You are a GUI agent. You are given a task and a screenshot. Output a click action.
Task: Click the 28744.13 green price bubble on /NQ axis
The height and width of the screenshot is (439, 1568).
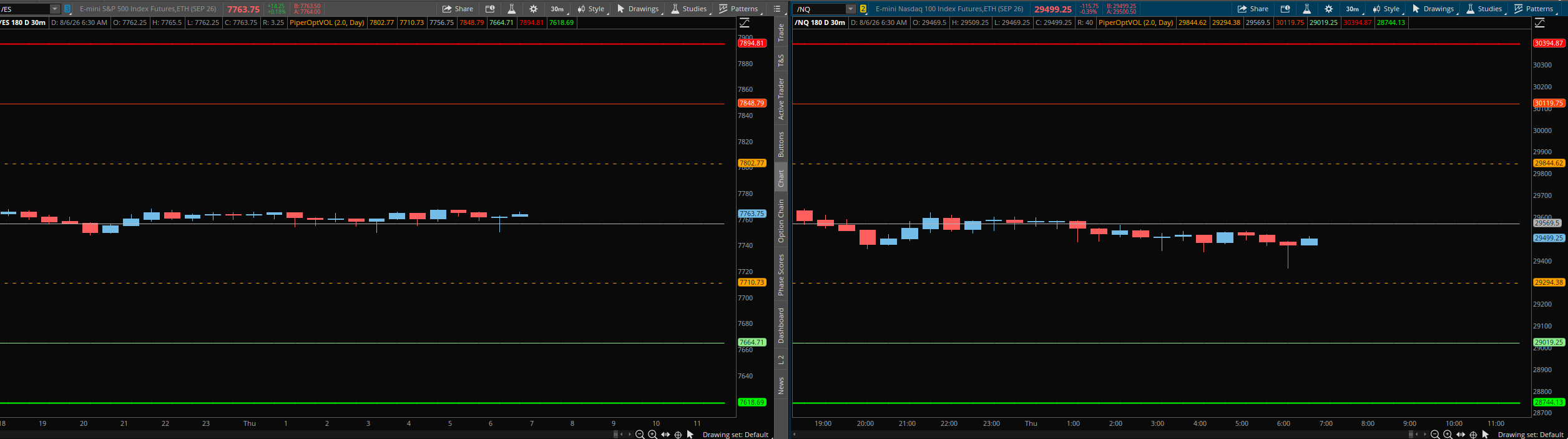[1549, 403]
